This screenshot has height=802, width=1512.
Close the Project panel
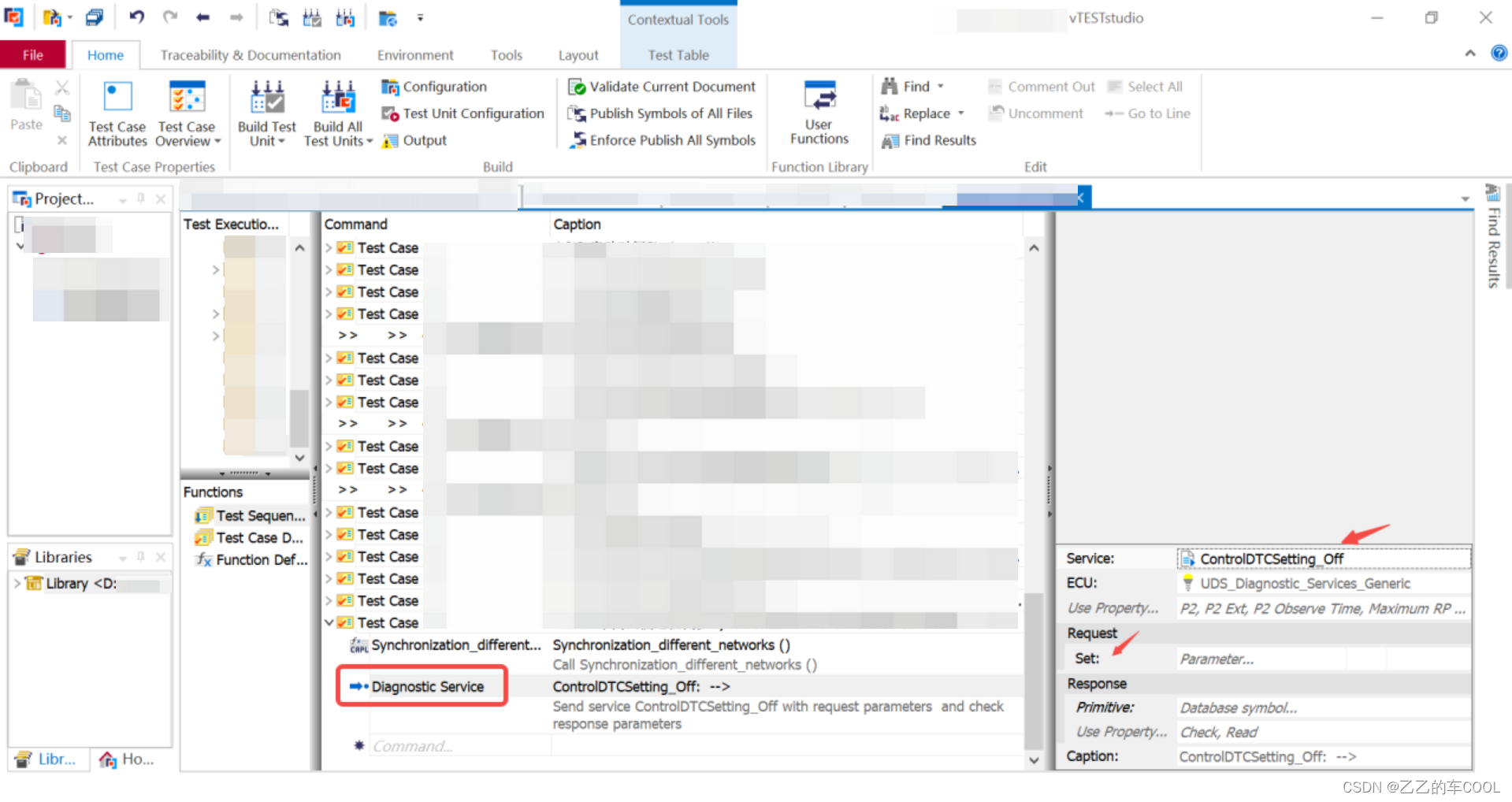[x=161, y=199]
